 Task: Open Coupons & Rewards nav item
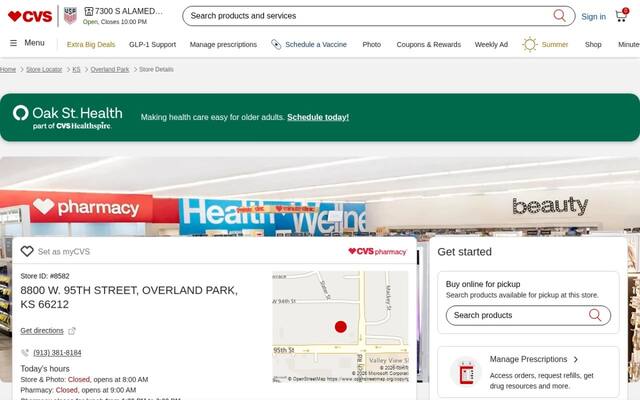click(429, 44)
